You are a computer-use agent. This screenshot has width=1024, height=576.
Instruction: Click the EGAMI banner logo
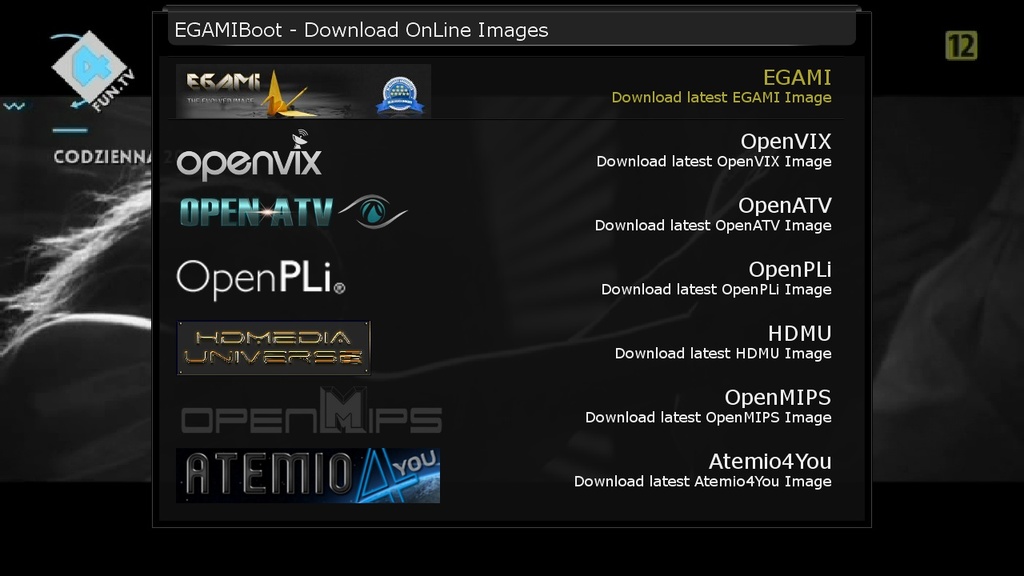pos(303,91)
